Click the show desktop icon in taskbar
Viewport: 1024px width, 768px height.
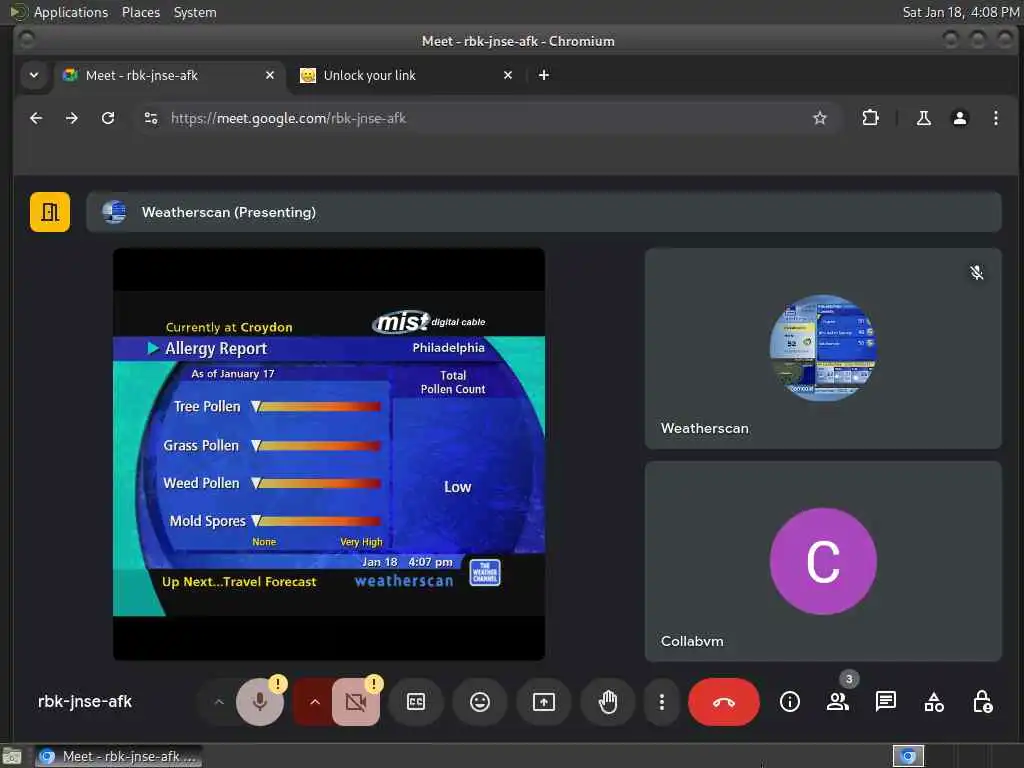pos(11,756)
